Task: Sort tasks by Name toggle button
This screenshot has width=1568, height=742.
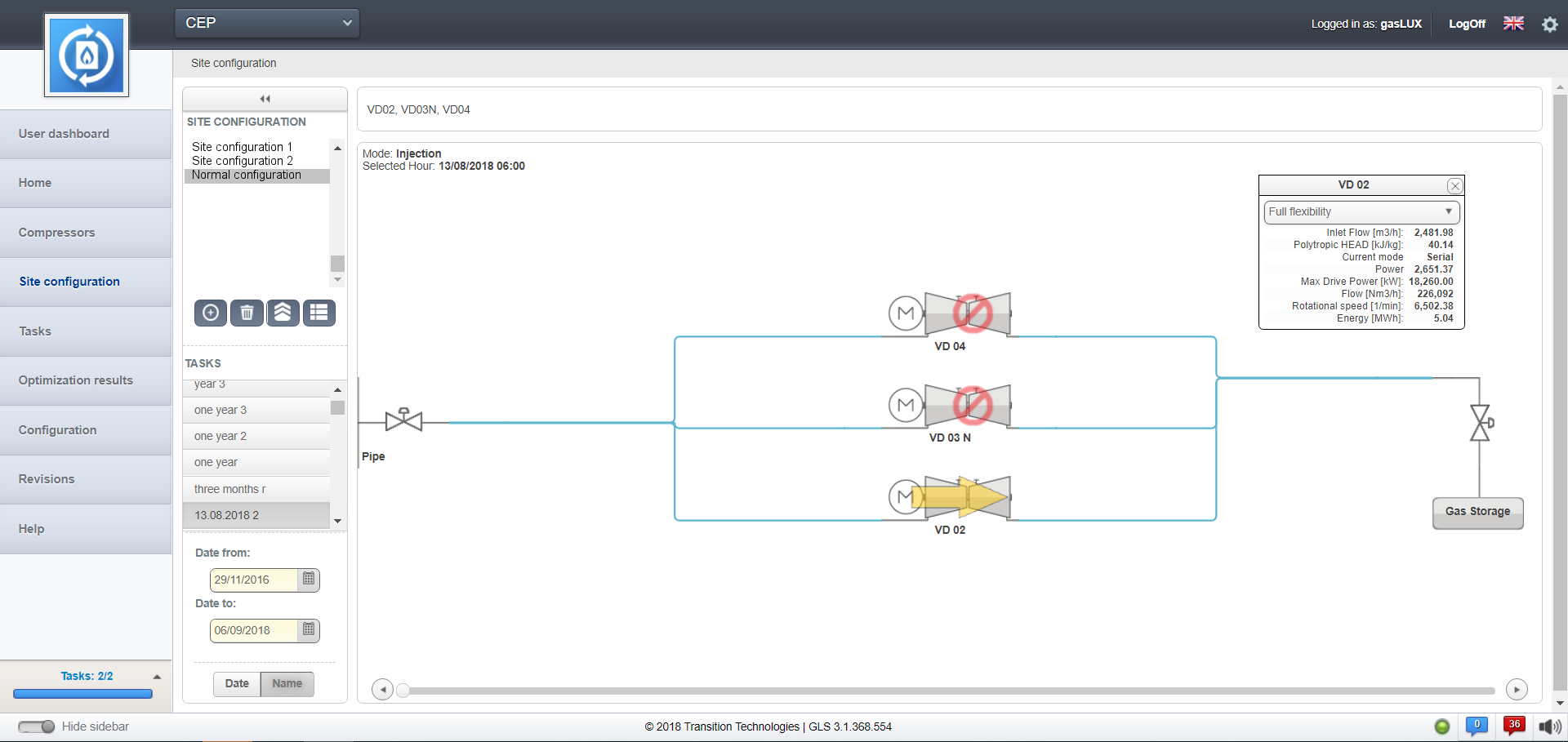Action: [x=287, y=684]
